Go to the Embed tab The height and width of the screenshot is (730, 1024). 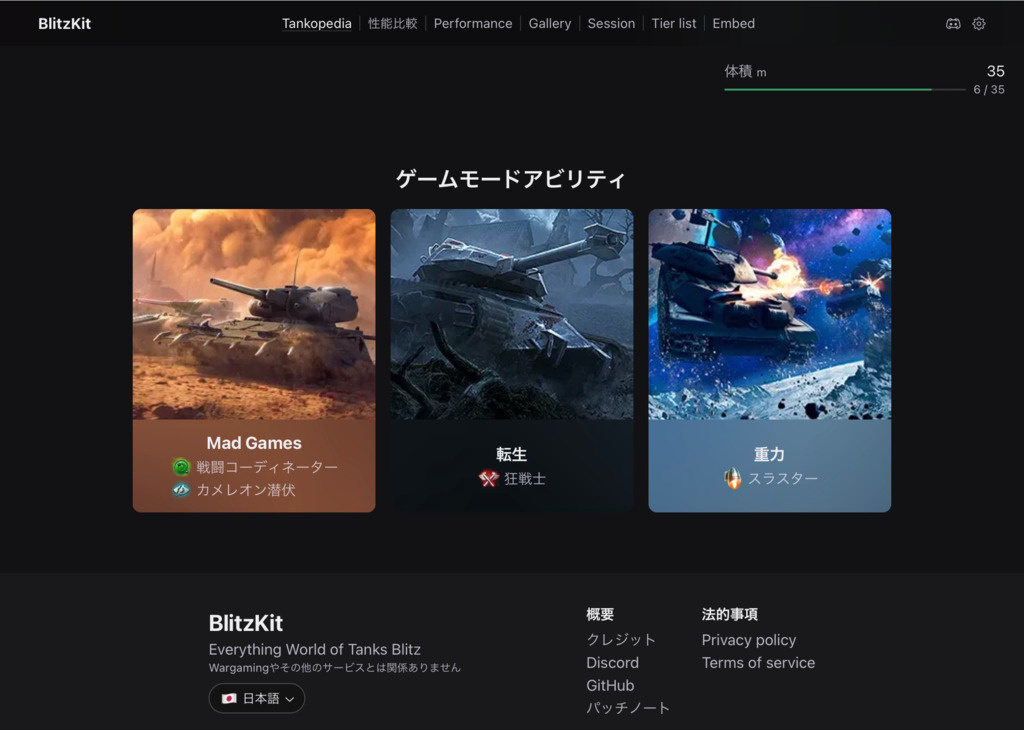click(733, 24)
